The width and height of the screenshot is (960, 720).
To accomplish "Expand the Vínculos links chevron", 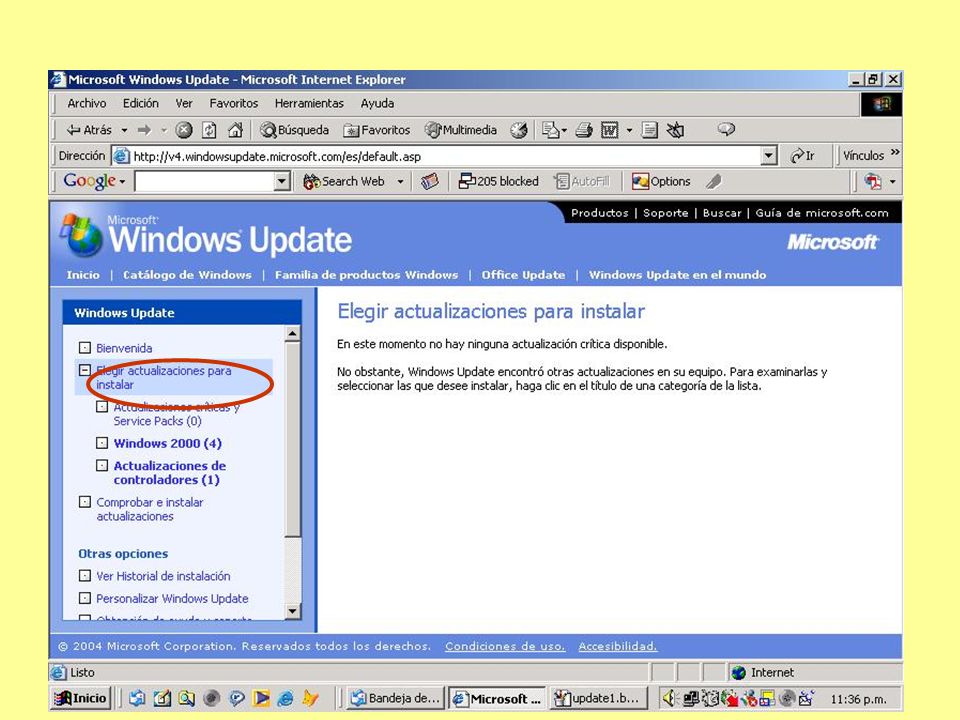I will pos(895,152).
